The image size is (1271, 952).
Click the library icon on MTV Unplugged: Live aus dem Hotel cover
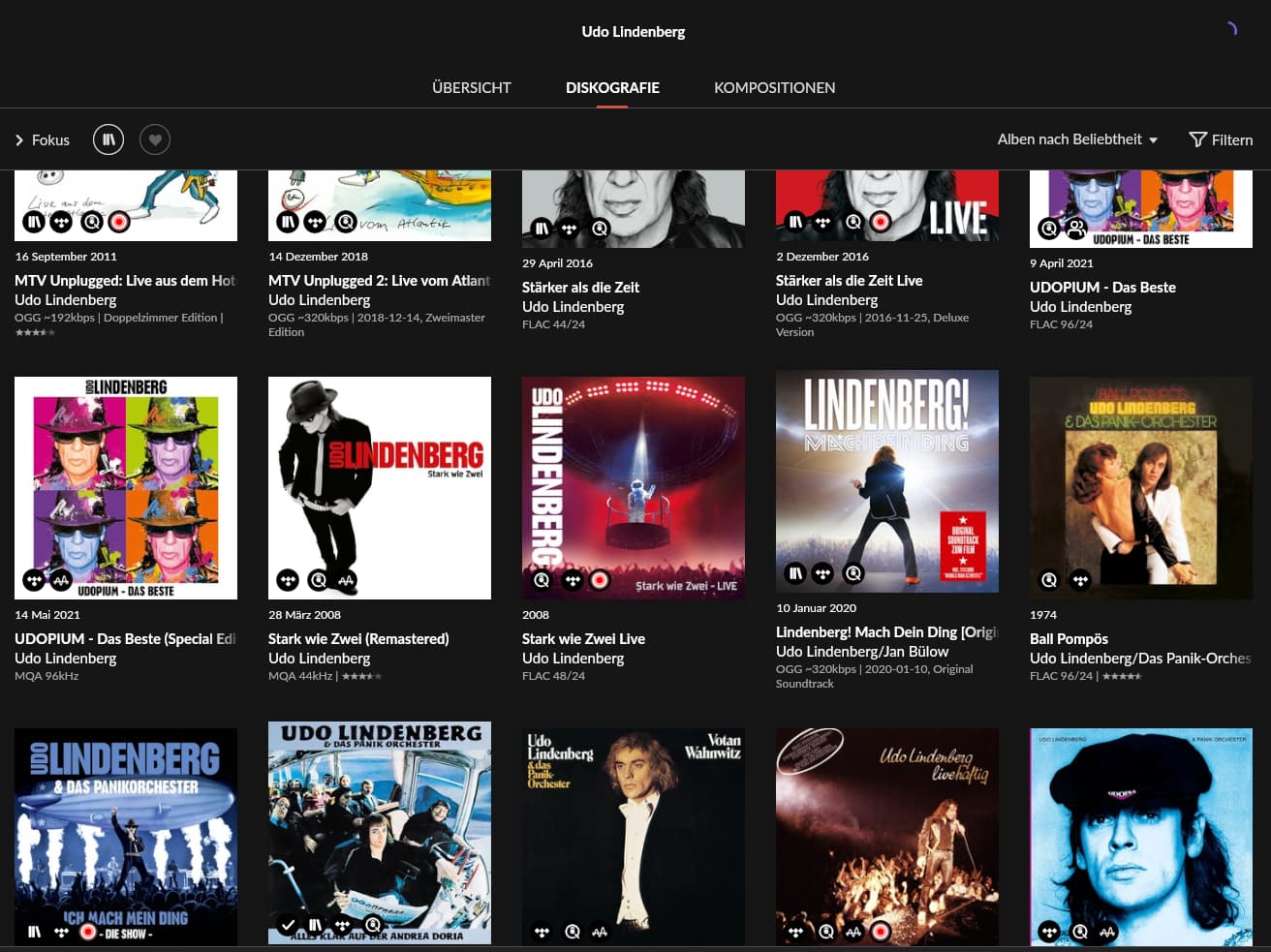pyautogui.click(x=34, y=222)
